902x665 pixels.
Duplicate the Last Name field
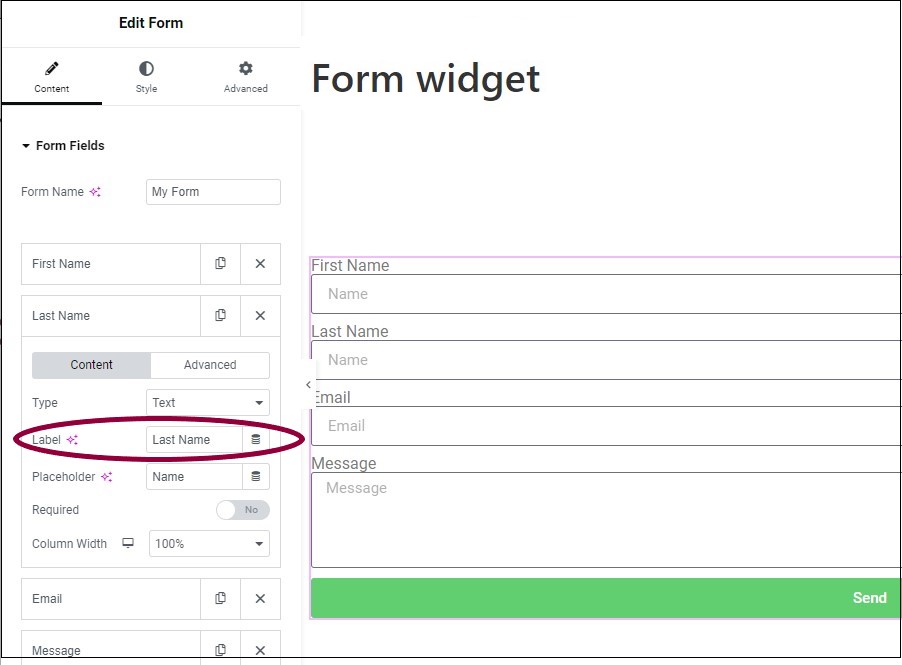(220, 315)
